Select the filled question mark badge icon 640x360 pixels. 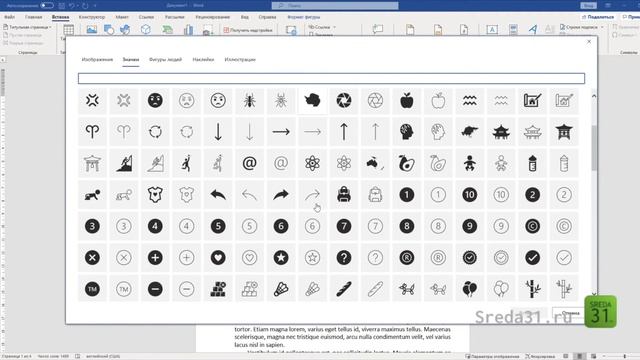(x=344, y=258)
